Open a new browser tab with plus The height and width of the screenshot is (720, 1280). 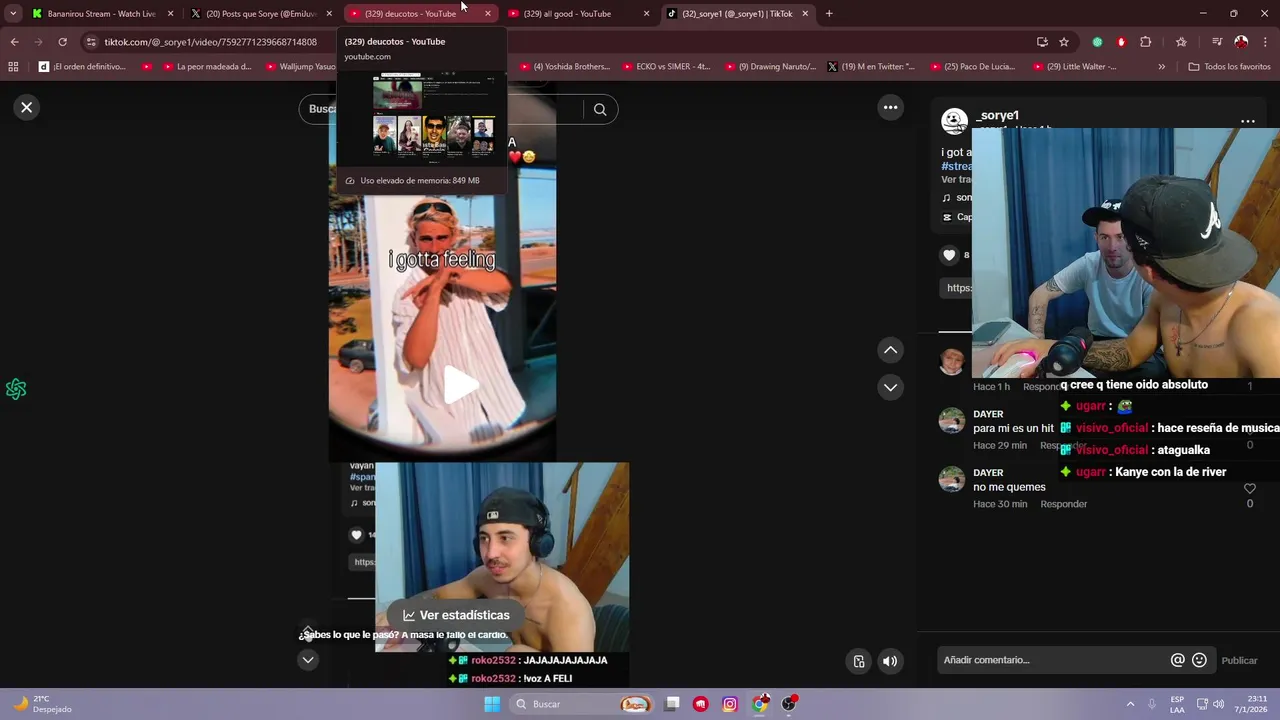point(829,14)
